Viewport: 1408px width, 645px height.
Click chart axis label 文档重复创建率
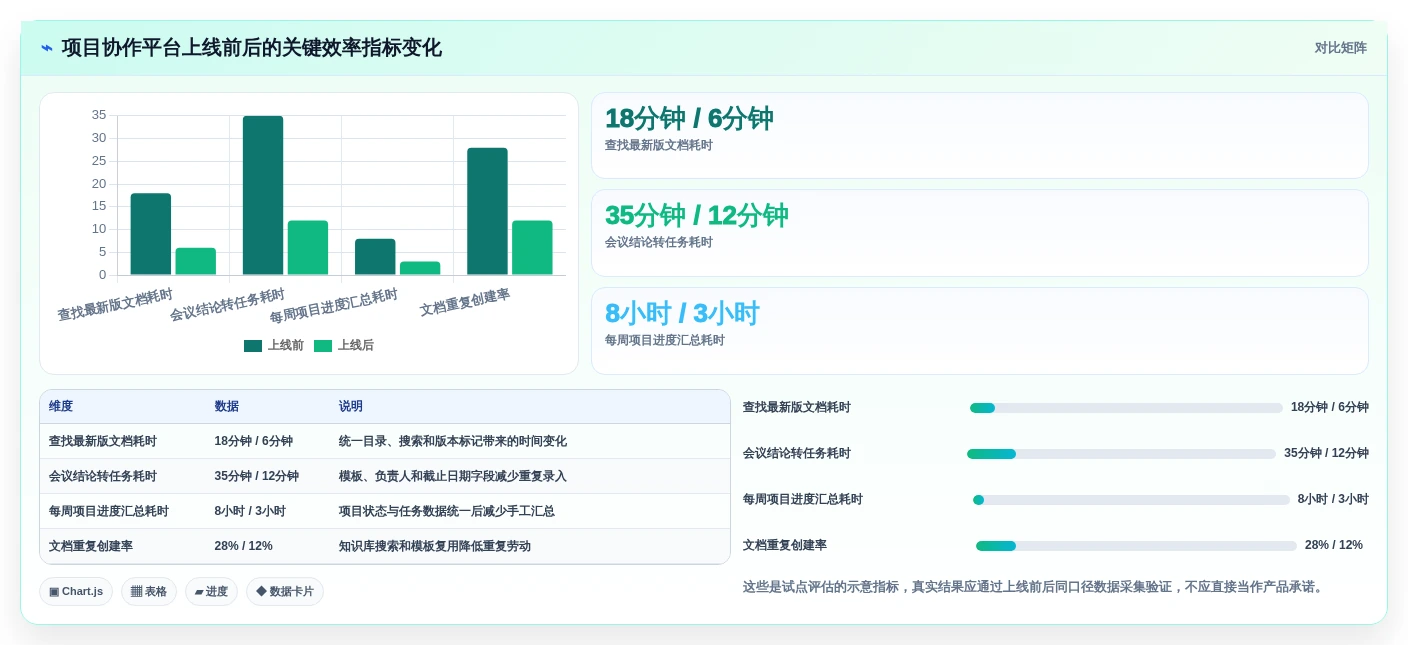pos(465,303)
